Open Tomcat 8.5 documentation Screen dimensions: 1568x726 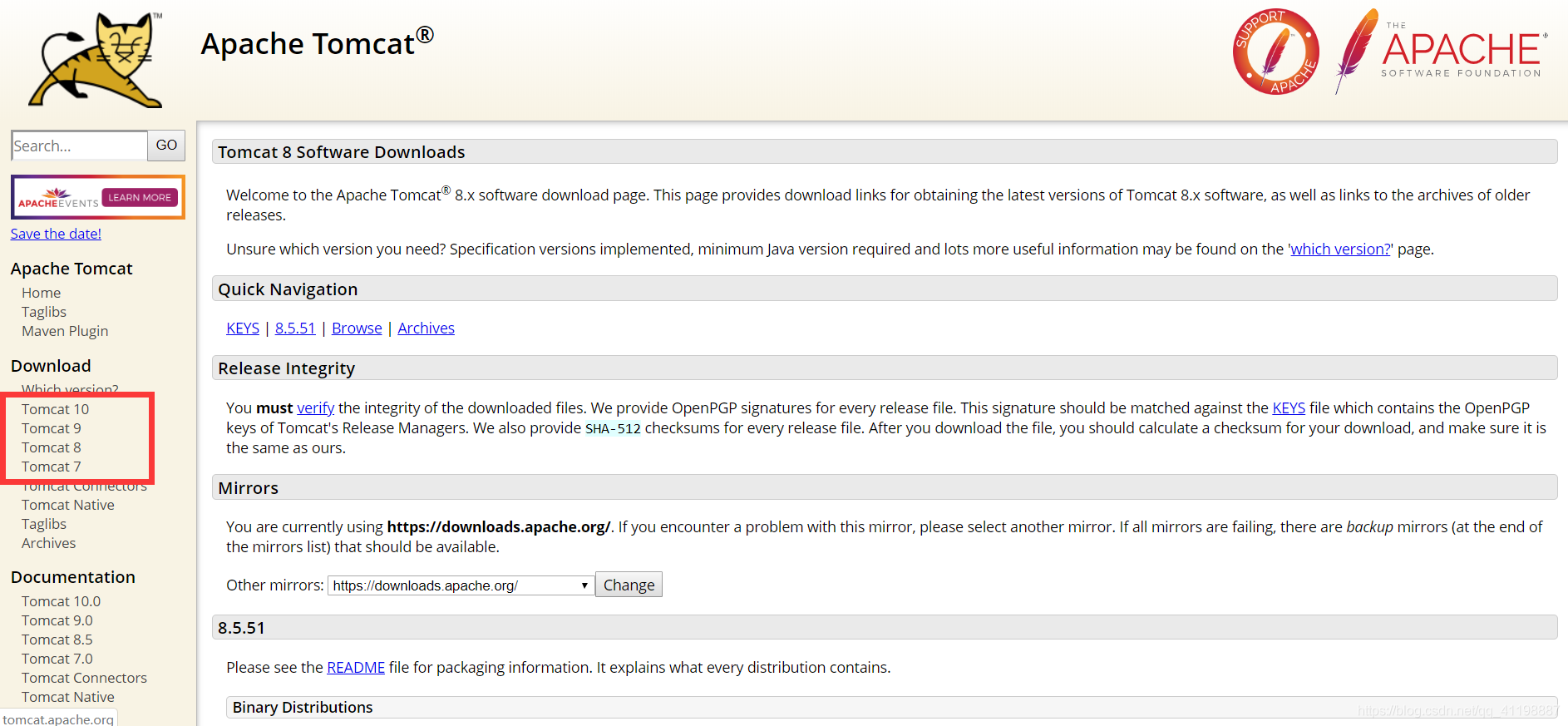click(57, 640)
